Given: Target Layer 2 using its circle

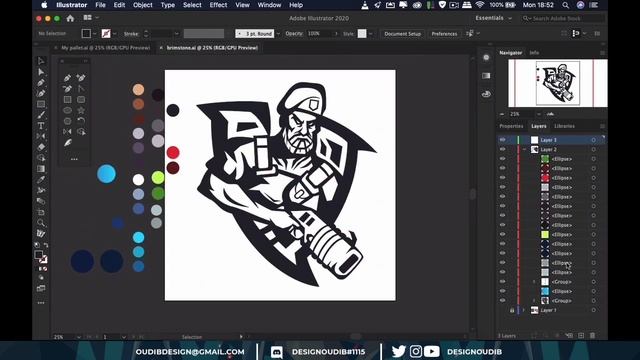Looking at the screenshot, I should (x=593, y=149).
